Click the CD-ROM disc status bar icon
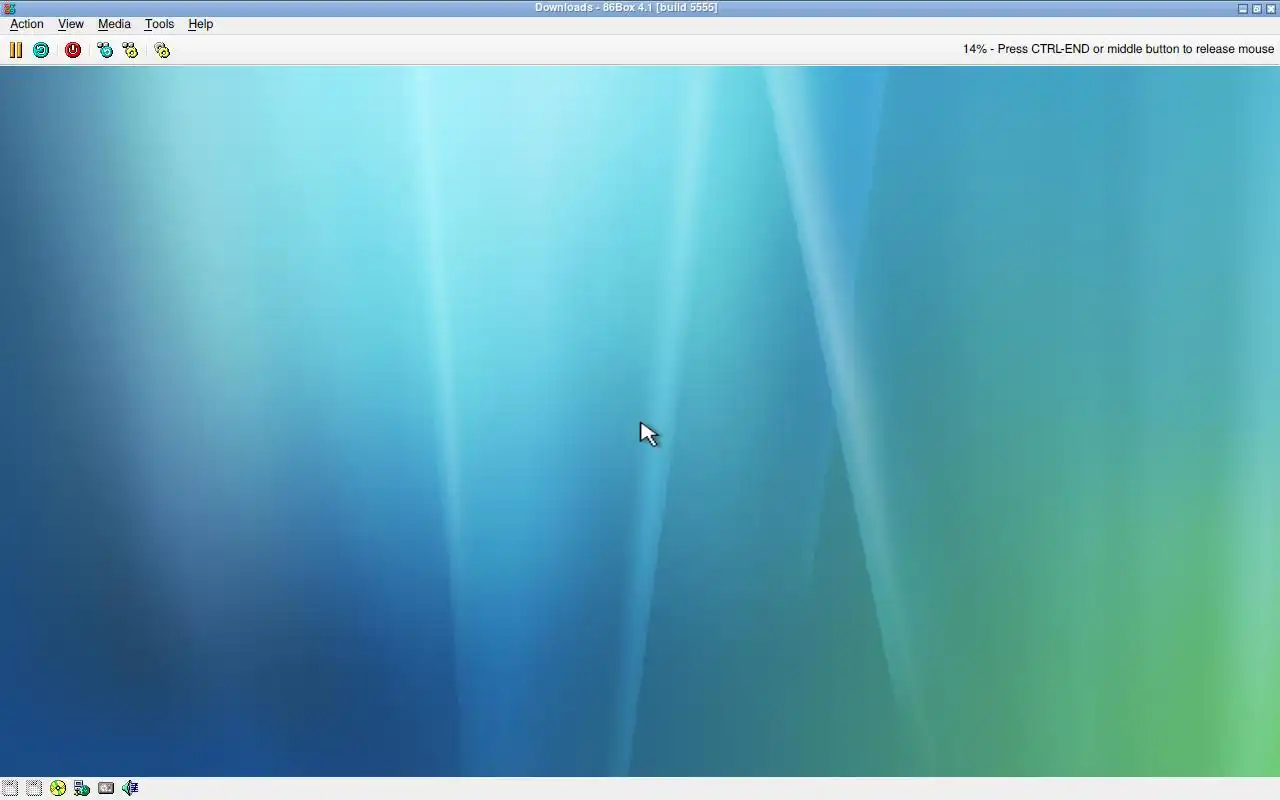Image resolution: width=1280 pixels, height=800 pixels. [x=58, y=788]
